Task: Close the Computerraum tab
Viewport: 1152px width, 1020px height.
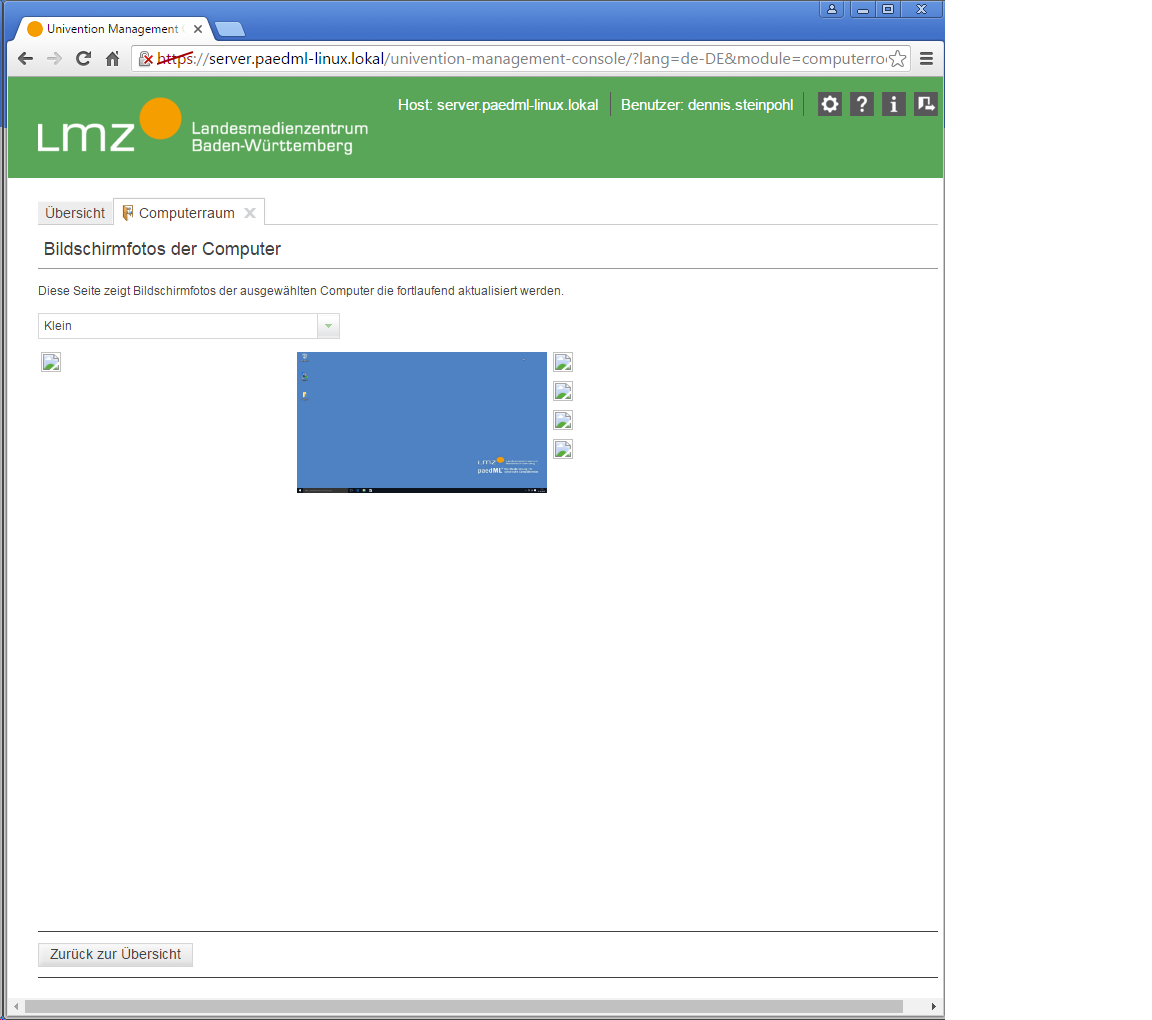Action: tap(250, 213)
